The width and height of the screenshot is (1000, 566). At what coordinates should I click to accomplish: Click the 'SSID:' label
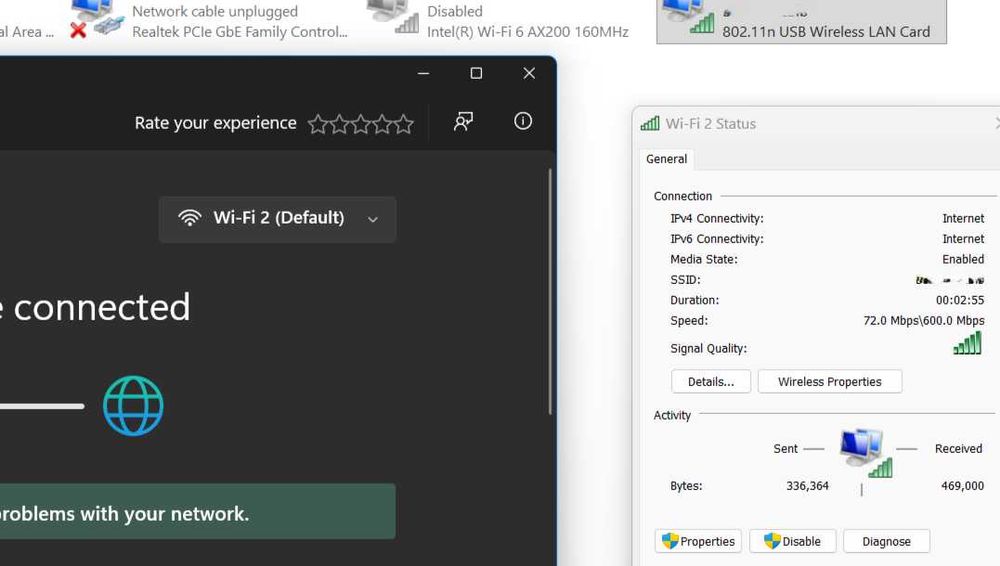click(685, 279)
